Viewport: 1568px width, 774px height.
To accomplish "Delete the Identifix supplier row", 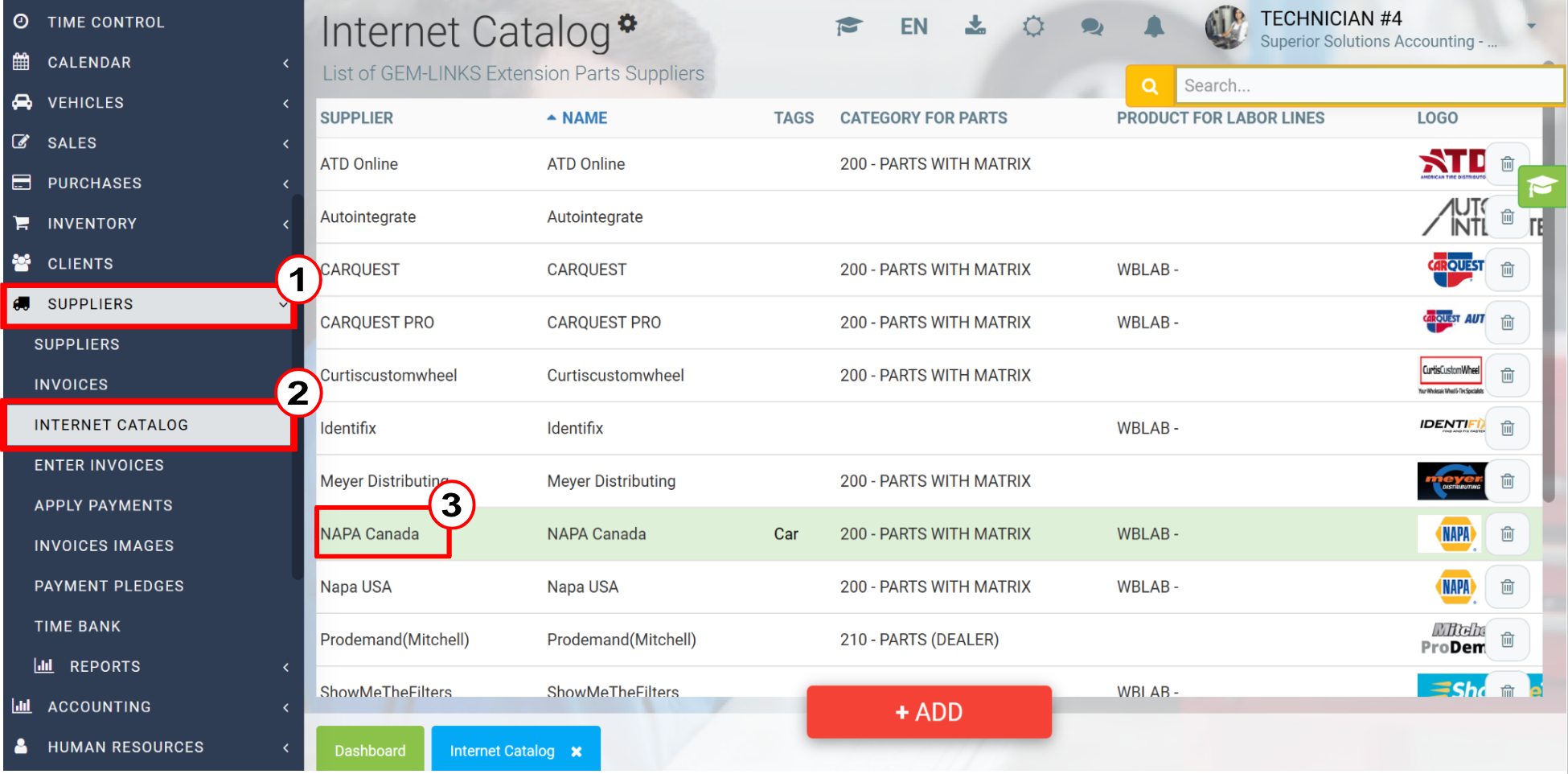I will (x=1508, y=428).
